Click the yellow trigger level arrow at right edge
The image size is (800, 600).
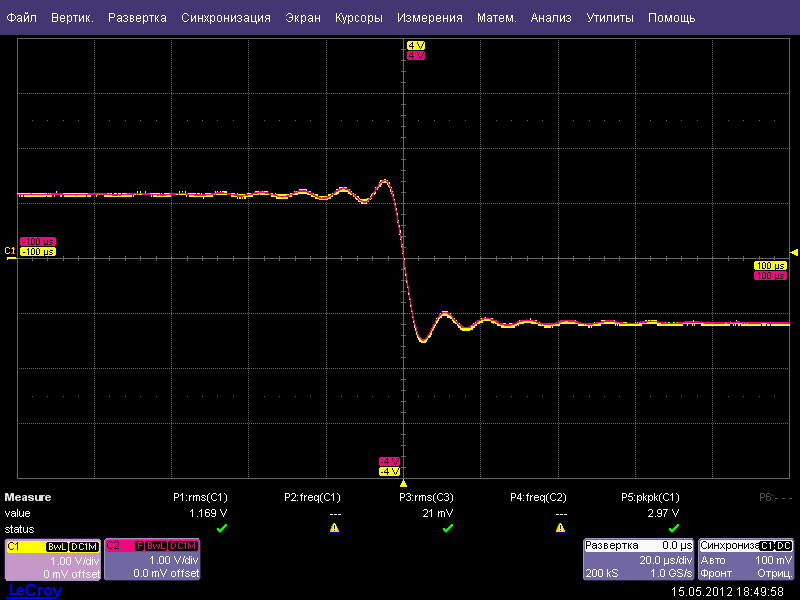(x=794, y=252)
